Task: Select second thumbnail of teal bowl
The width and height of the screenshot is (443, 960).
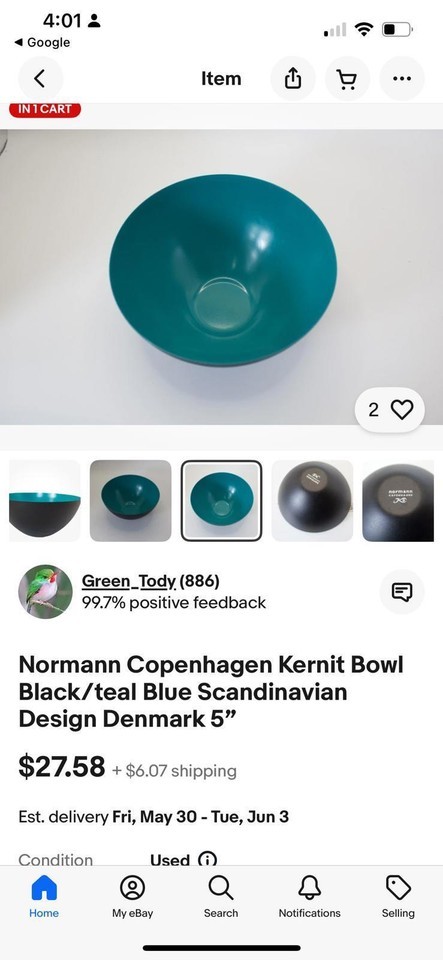Action: pyautogui.click(x=130, y=501)
